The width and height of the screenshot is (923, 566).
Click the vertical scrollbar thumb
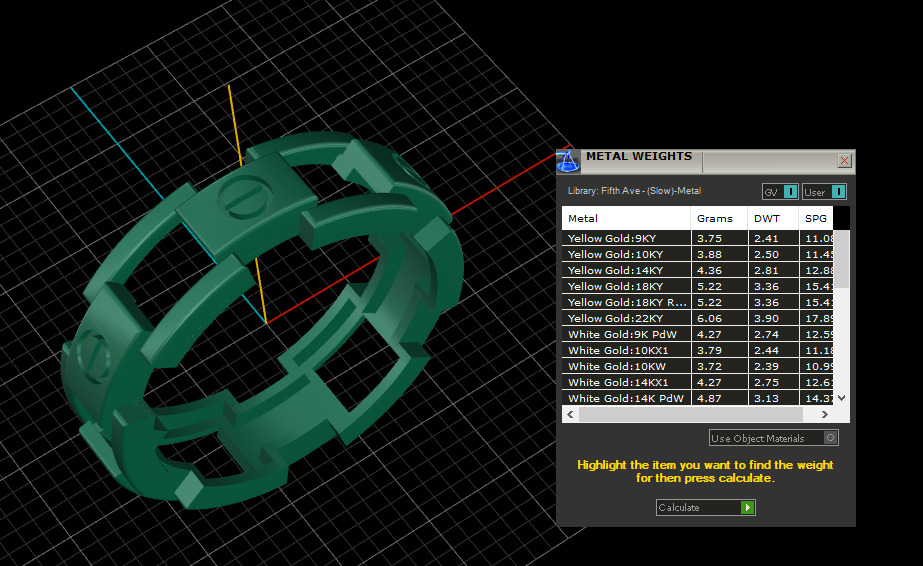pyautogui.click(x=843, y=259)
